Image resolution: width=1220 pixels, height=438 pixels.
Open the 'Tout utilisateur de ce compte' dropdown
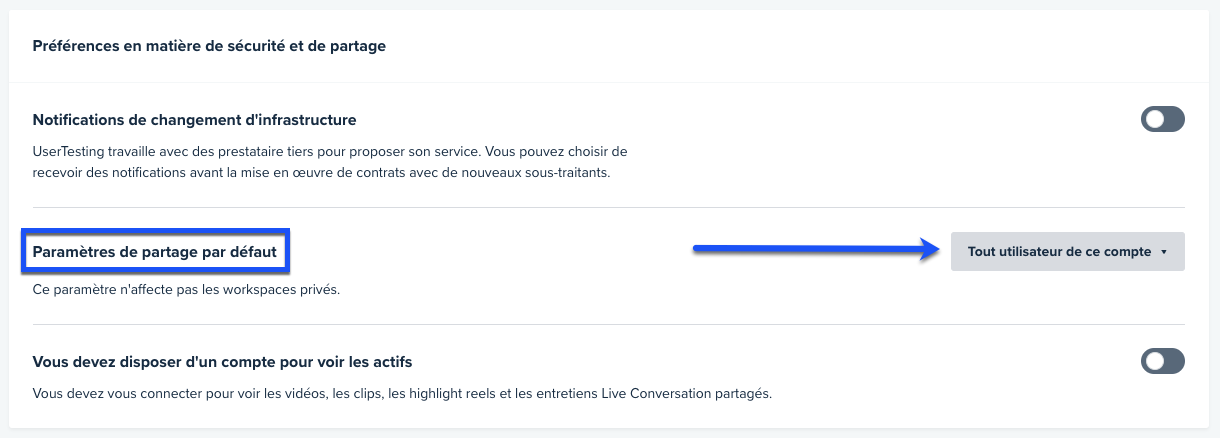click(1066, 252)
